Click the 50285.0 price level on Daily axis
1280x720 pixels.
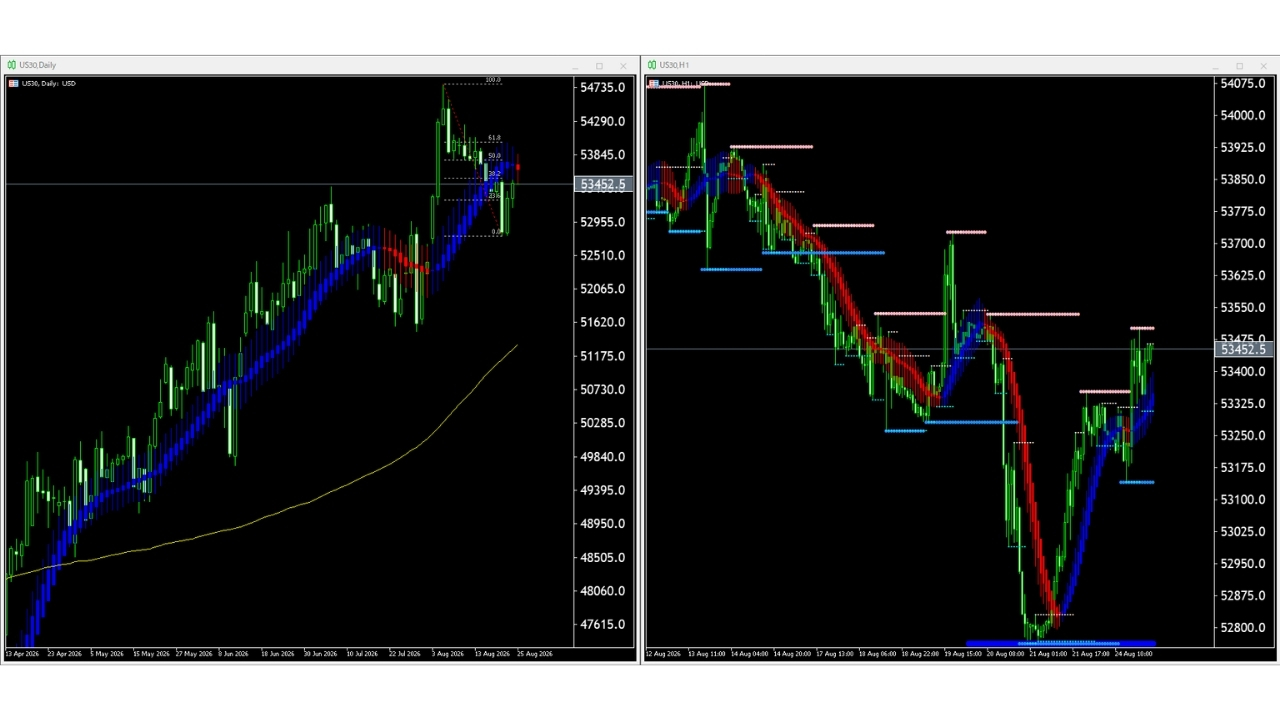603,423
